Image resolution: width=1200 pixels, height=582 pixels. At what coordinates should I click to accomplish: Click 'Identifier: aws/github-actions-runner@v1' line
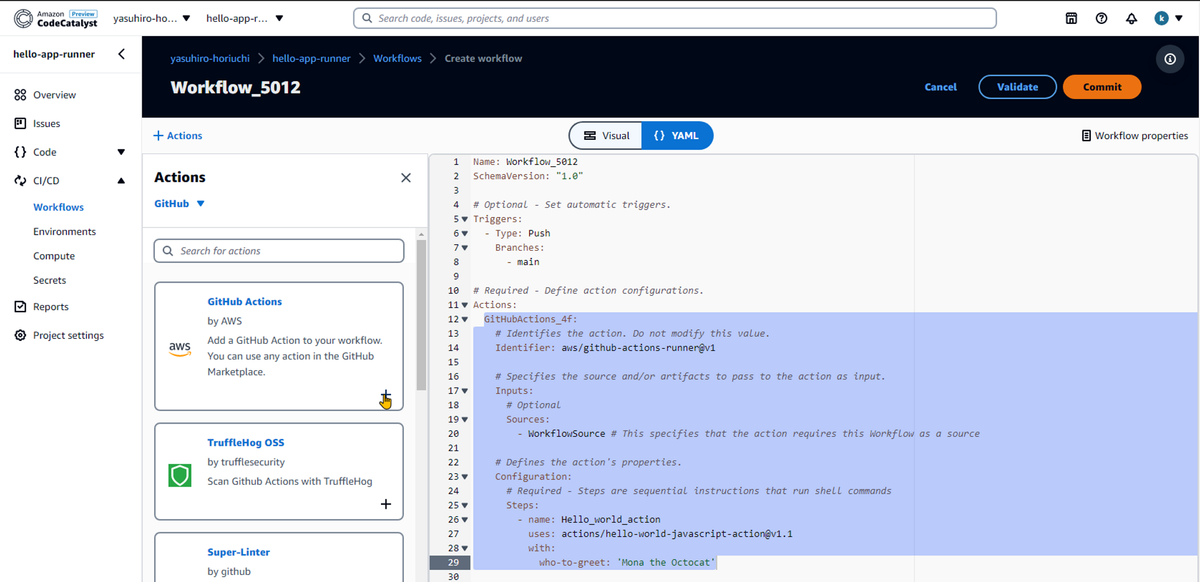(x=605, y=348)
